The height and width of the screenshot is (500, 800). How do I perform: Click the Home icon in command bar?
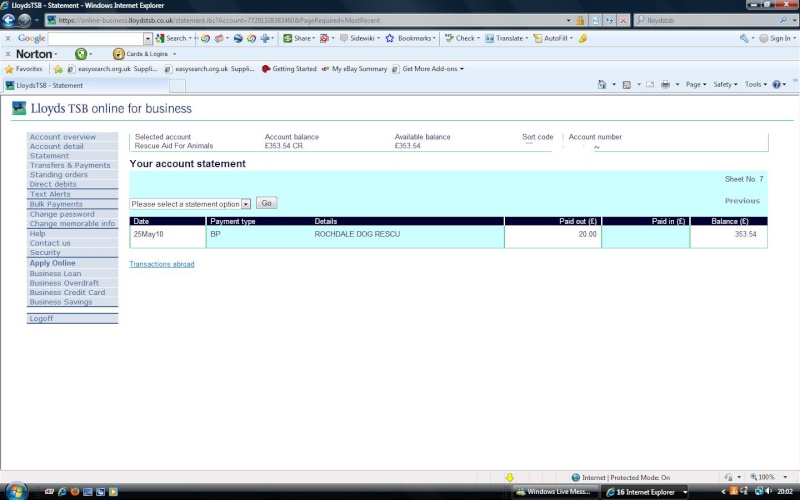602,85
